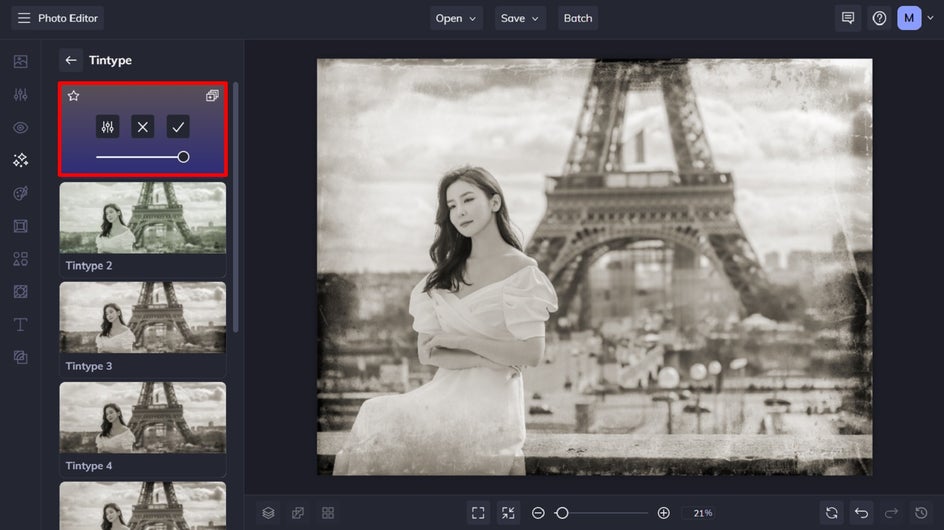Open effect settings sliders on Tintype card
This screenshot has height=530, width=944.
pyautogui.click(x=107, y=127)
